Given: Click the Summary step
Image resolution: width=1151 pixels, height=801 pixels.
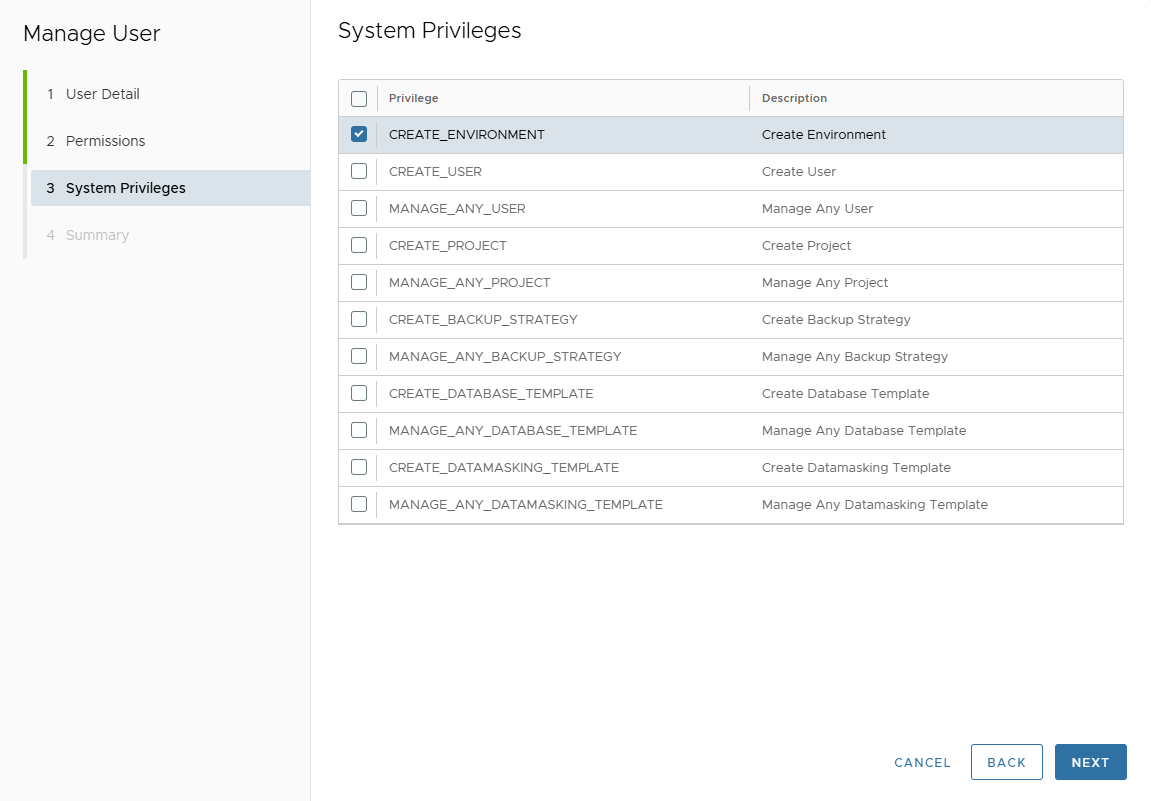Looking at the screenshot, I should coord(97,234).
